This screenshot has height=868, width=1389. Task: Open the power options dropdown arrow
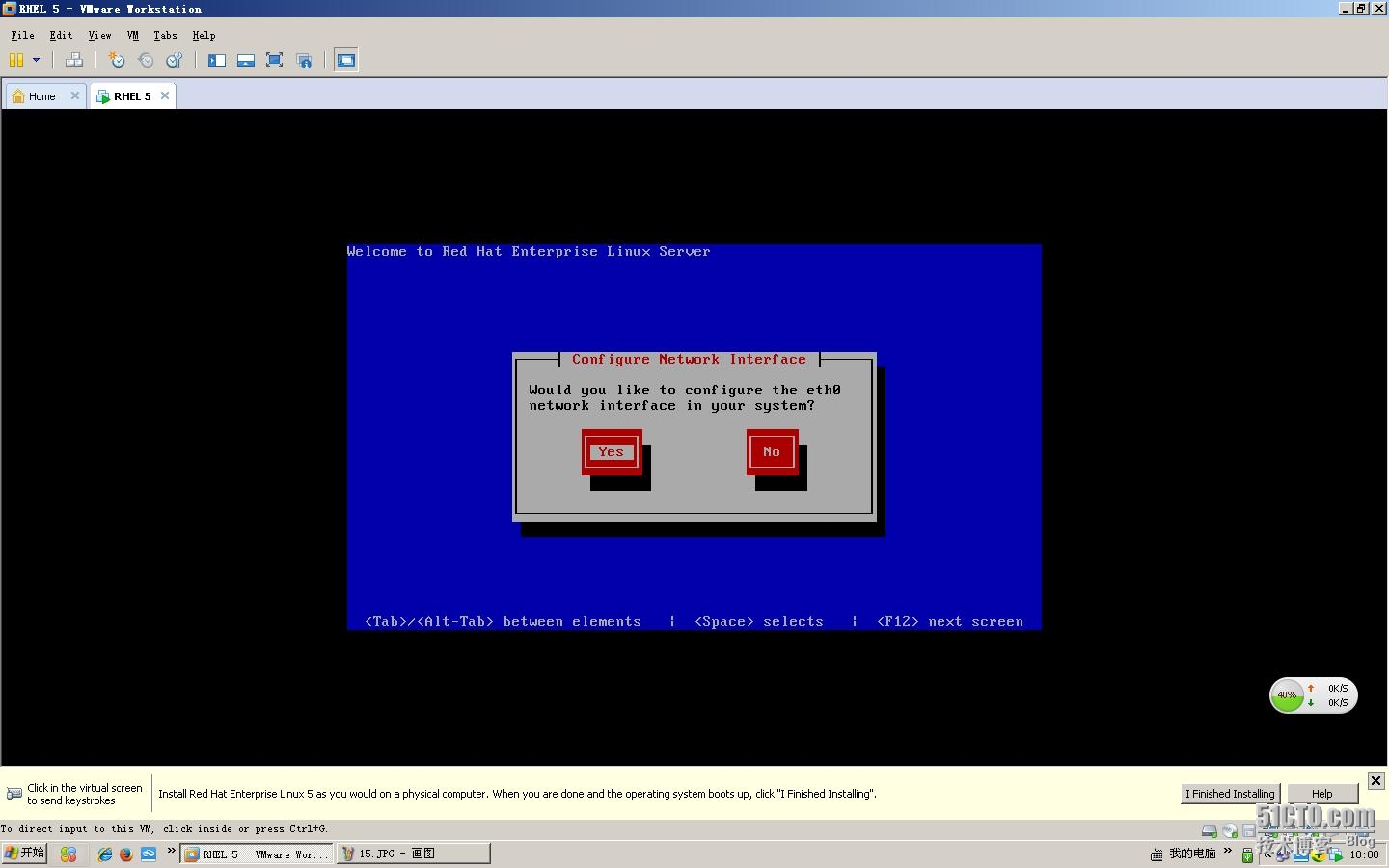(37, 60)
